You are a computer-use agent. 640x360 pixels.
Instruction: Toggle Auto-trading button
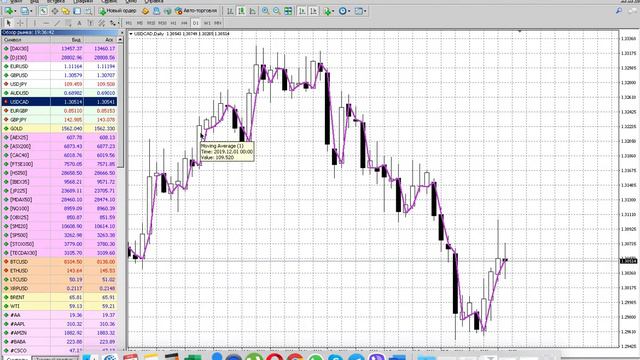[x=196, y=11]
